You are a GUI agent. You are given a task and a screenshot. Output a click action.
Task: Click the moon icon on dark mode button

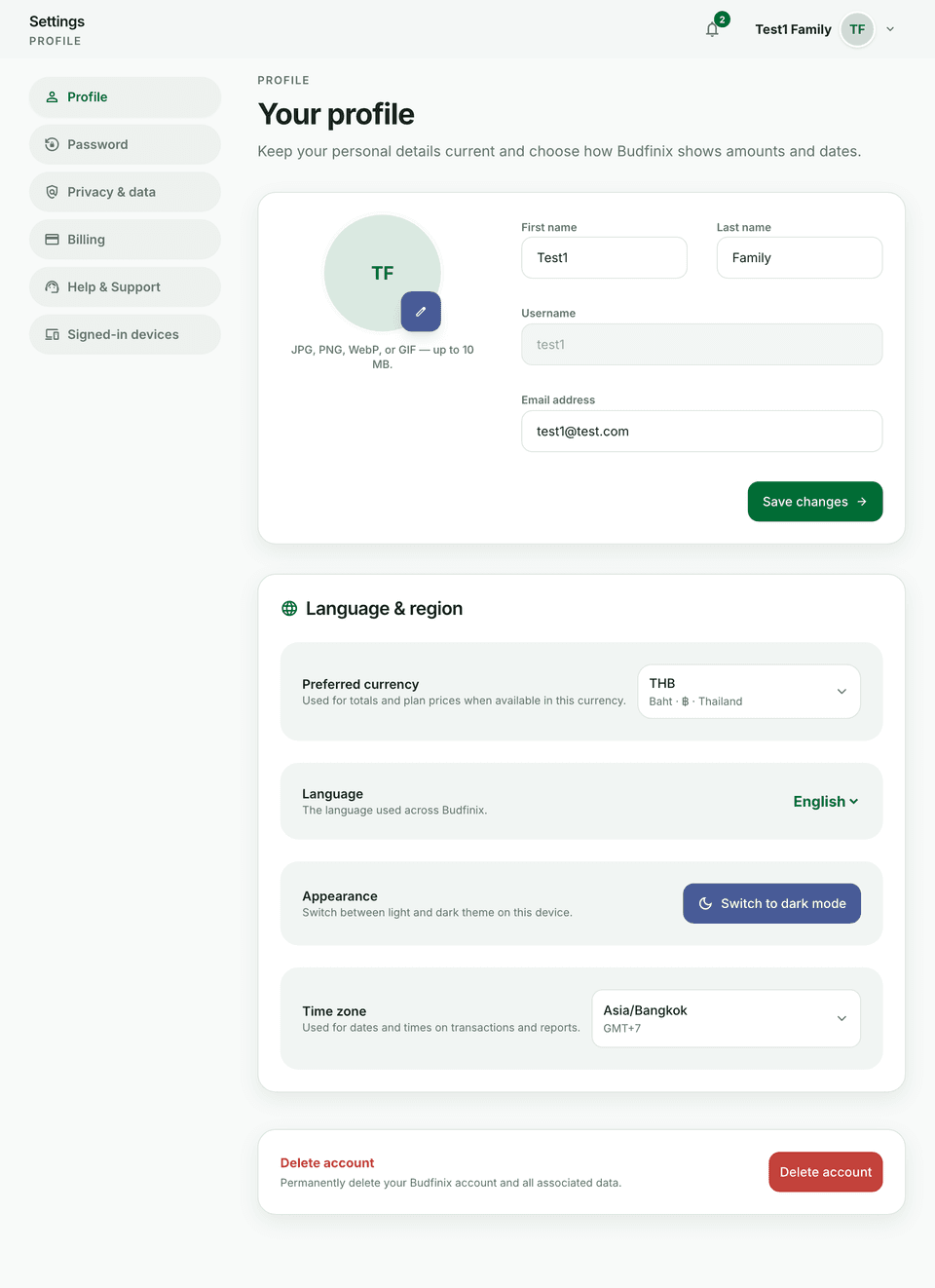(x=705, y=904)
